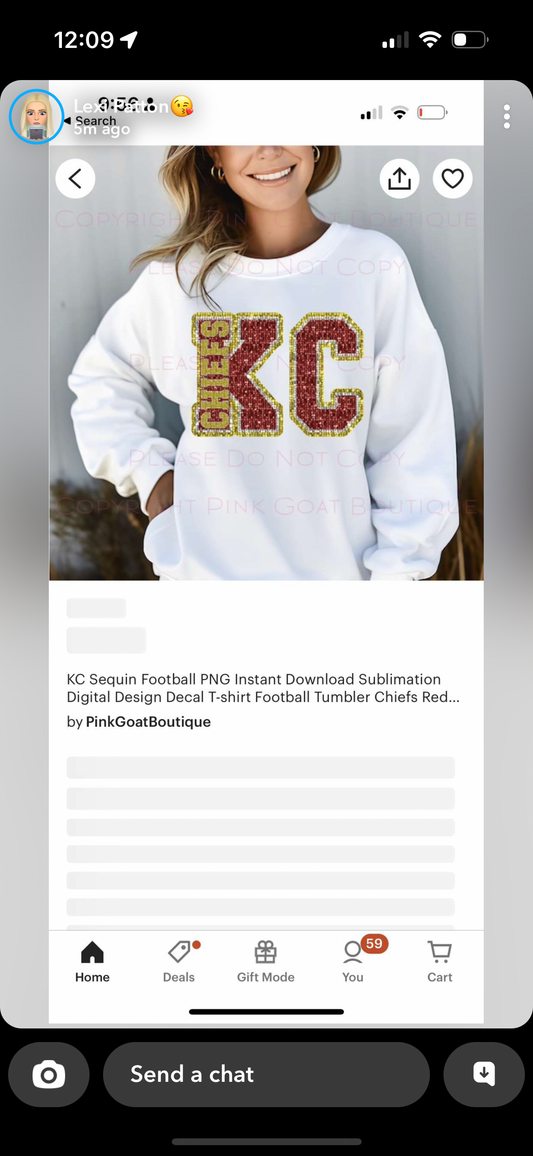
Task: View the Cart
Action: [439, 962]
